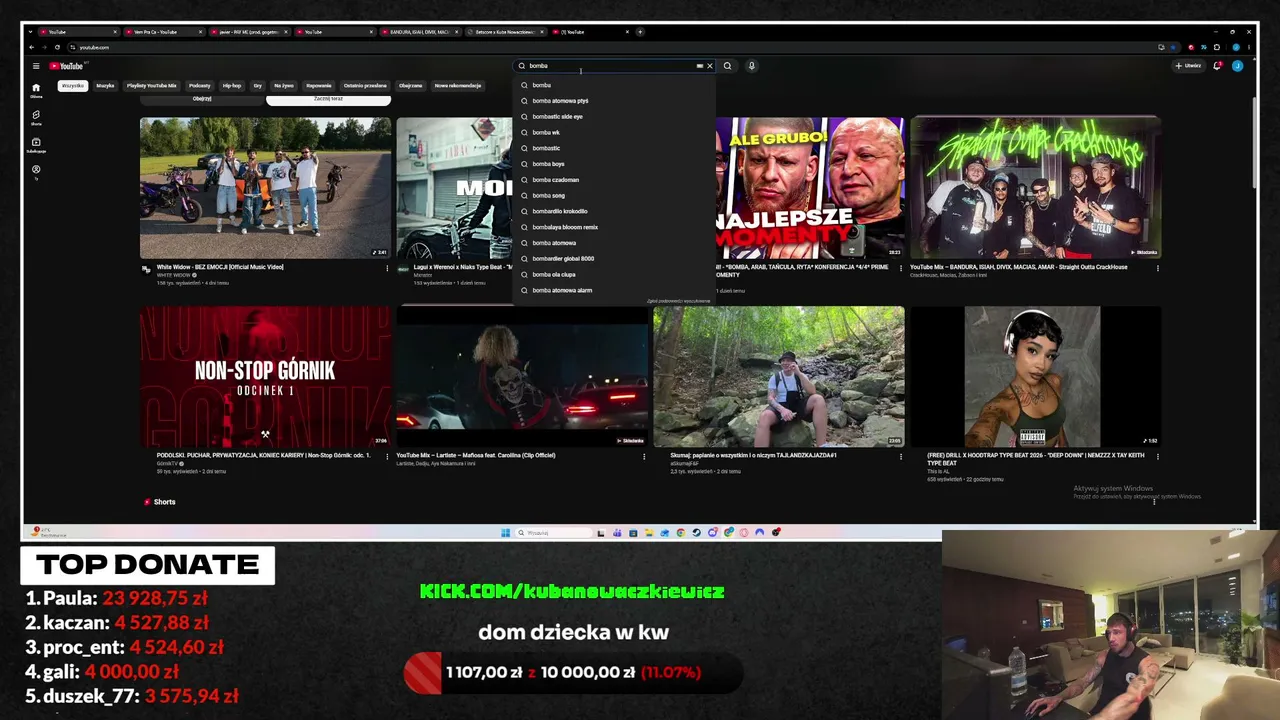Choose the 'bomba boys' suggestion
The width and height of the screenshot is (1280, 720).
[x=613, y=164]
